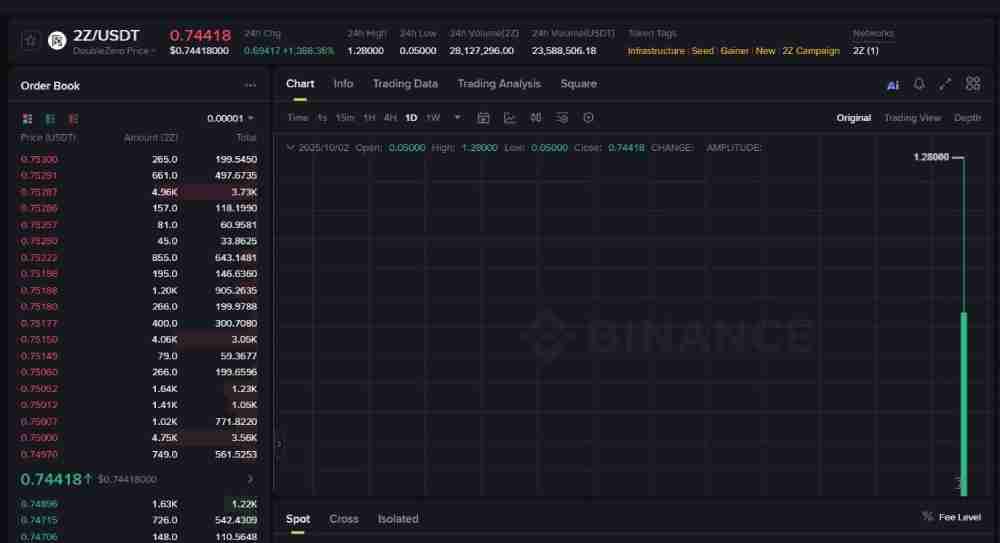Switch to the Trading Data tab
Screen dimensions: 1000x543
[405, 84]
